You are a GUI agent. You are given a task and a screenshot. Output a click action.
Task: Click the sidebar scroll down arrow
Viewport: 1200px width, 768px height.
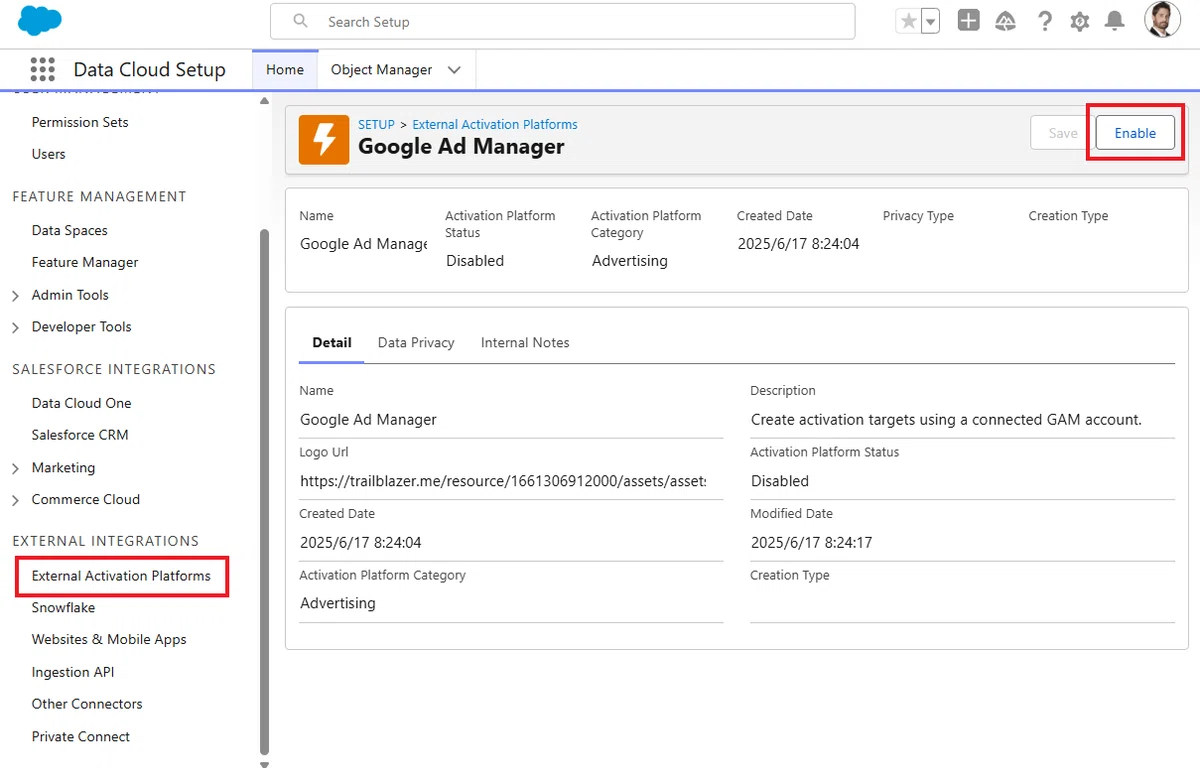[264, 764]
